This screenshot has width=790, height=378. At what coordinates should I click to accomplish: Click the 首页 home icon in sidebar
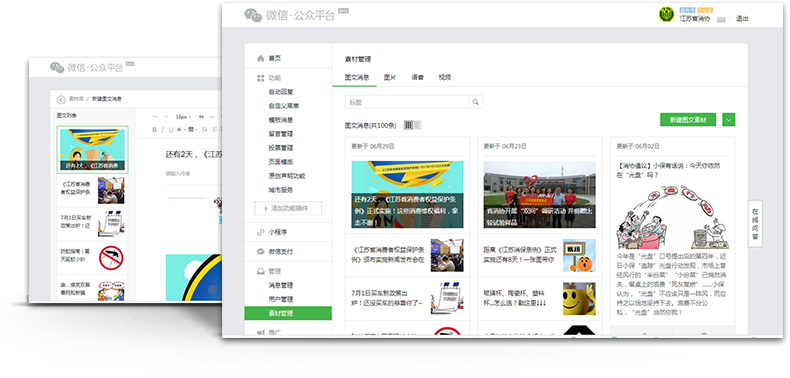tap(260, 58)
